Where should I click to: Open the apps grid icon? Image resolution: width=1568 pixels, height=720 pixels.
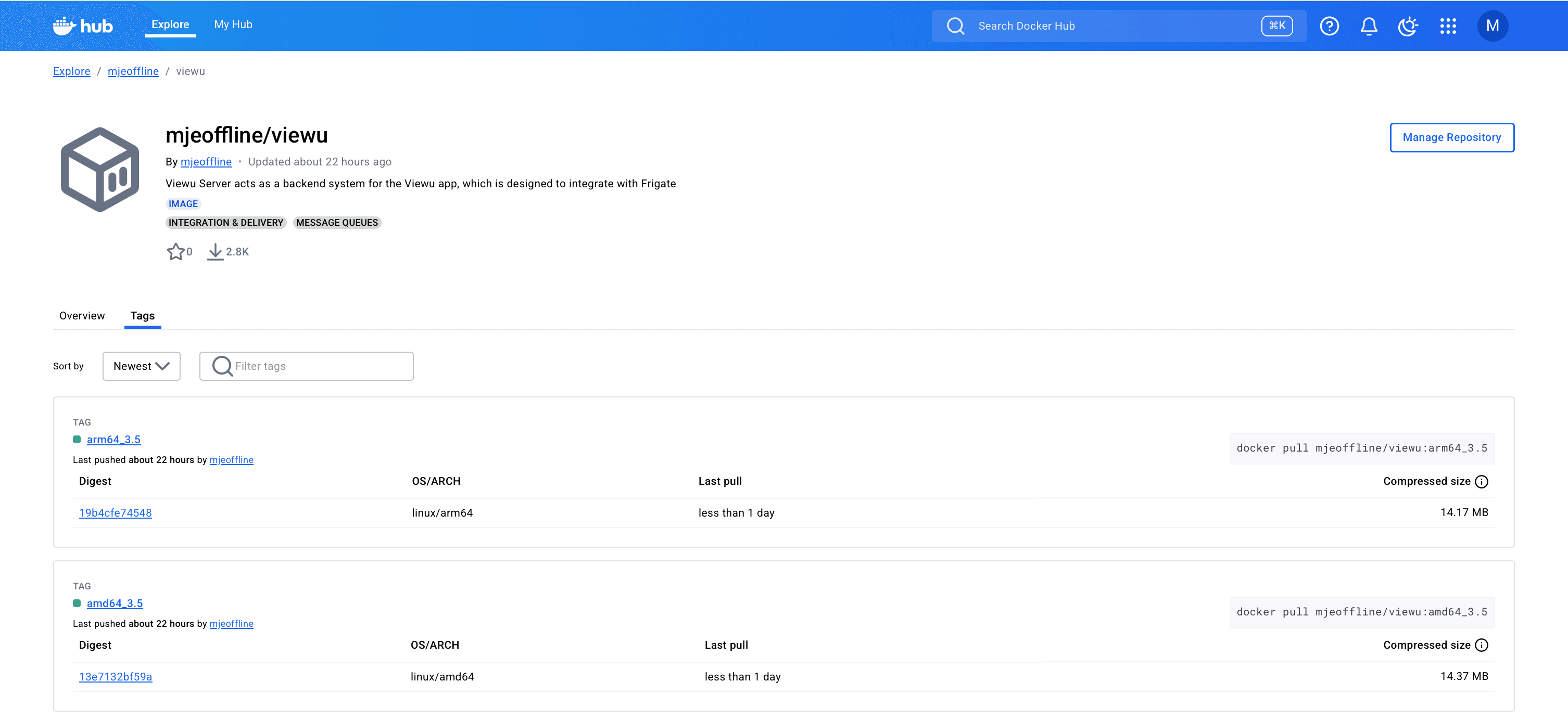1448,25
